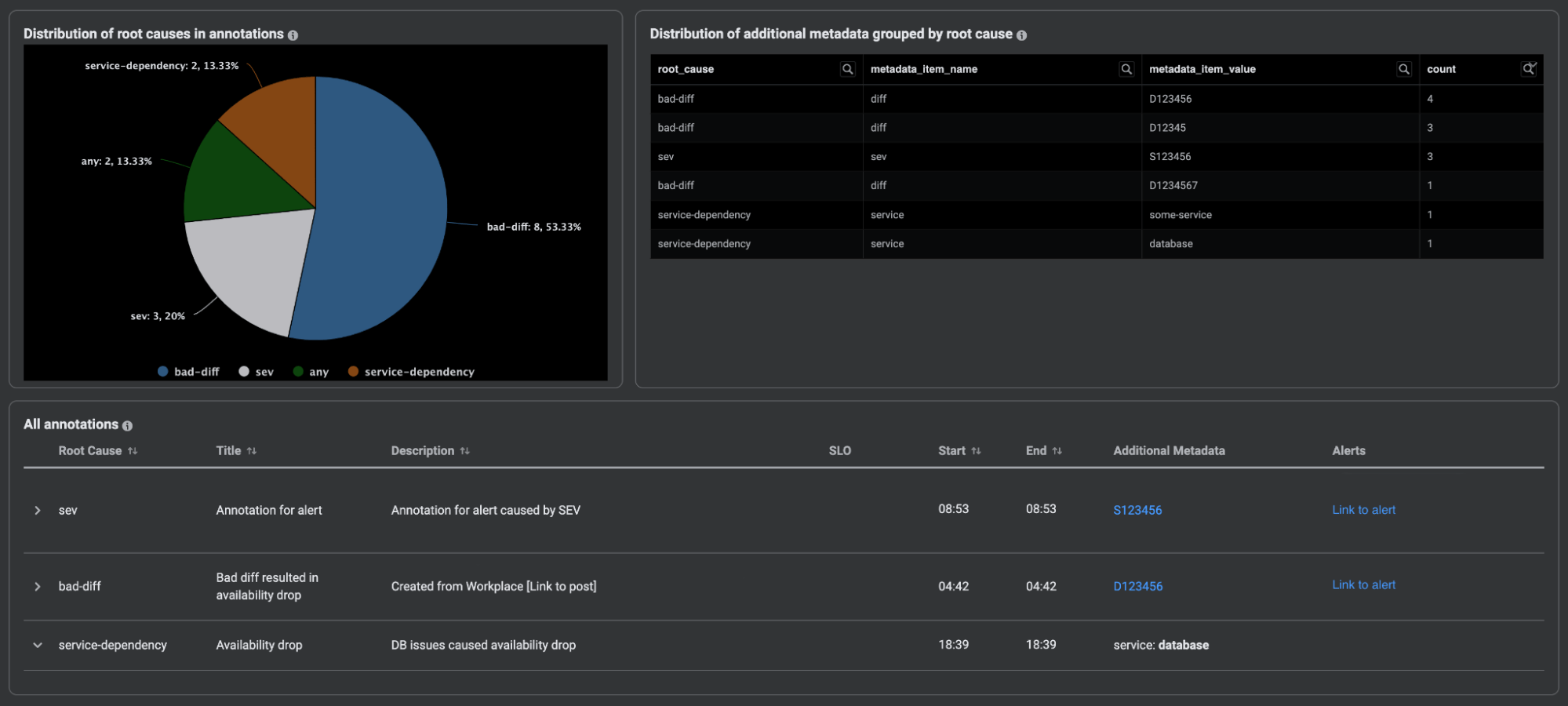The width and height of the screenshot is (1568, 706).
Task: Click Link to alert for the sev annotation
Action: click(1363, 510)
